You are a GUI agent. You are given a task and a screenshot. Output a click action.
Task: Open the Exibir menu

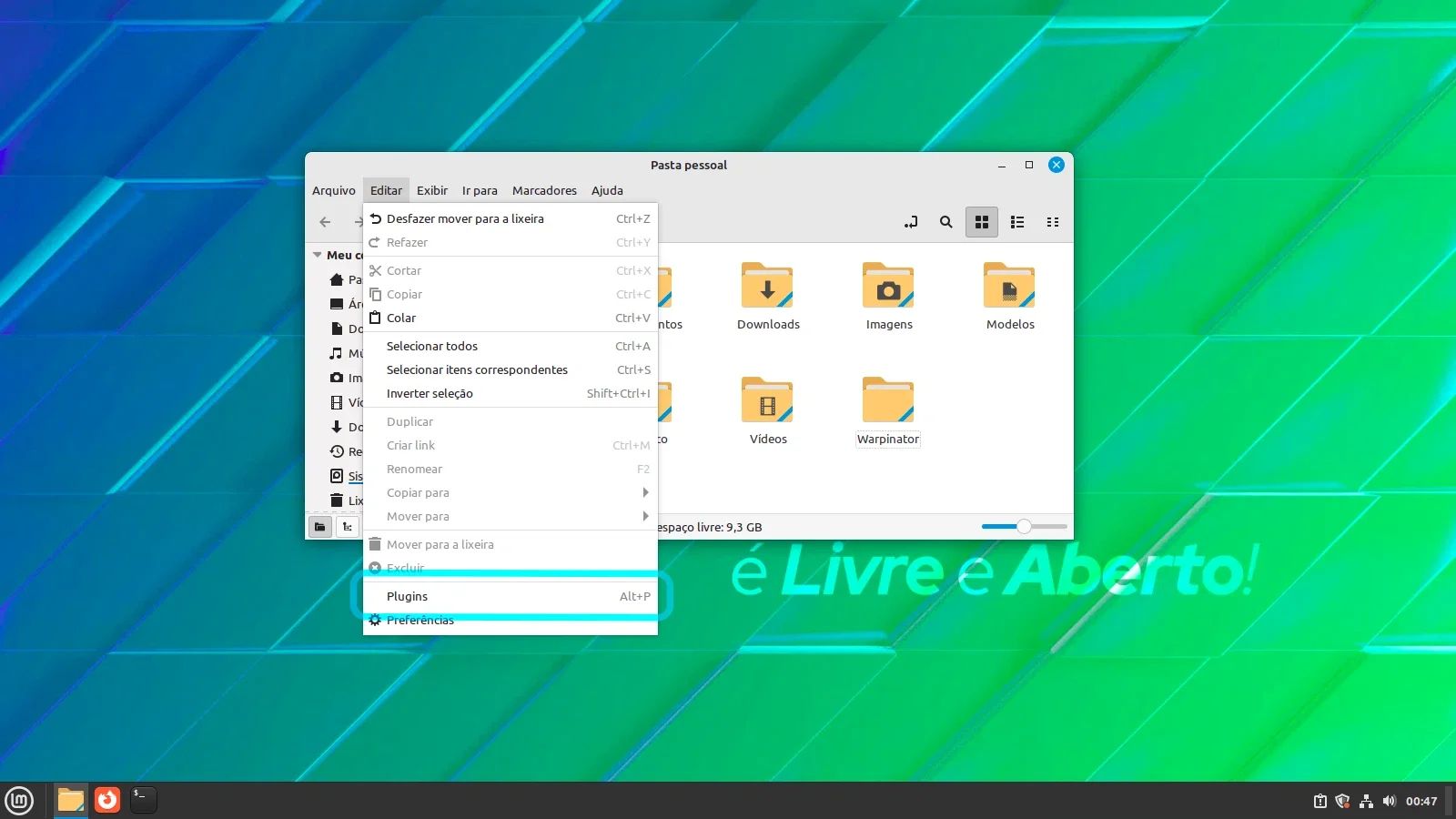point(432,190)
